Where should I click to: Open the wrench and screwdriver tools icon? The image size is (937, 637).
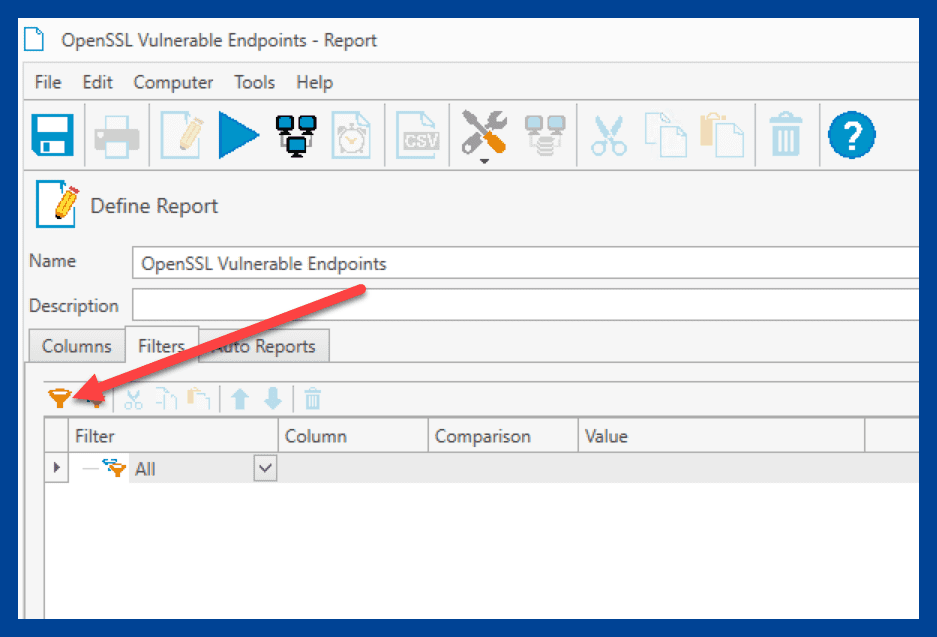point(484,134)
